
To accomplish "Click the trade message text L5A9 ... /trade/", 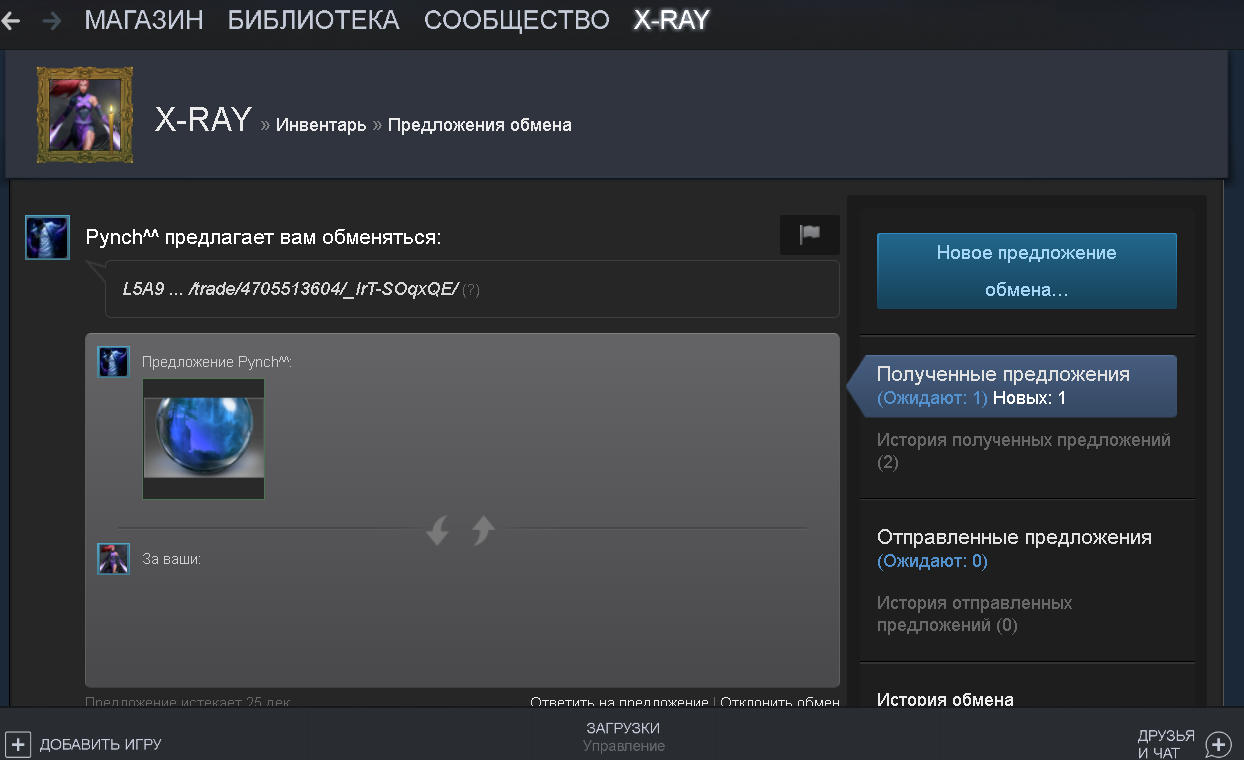I will coord(290,289).
